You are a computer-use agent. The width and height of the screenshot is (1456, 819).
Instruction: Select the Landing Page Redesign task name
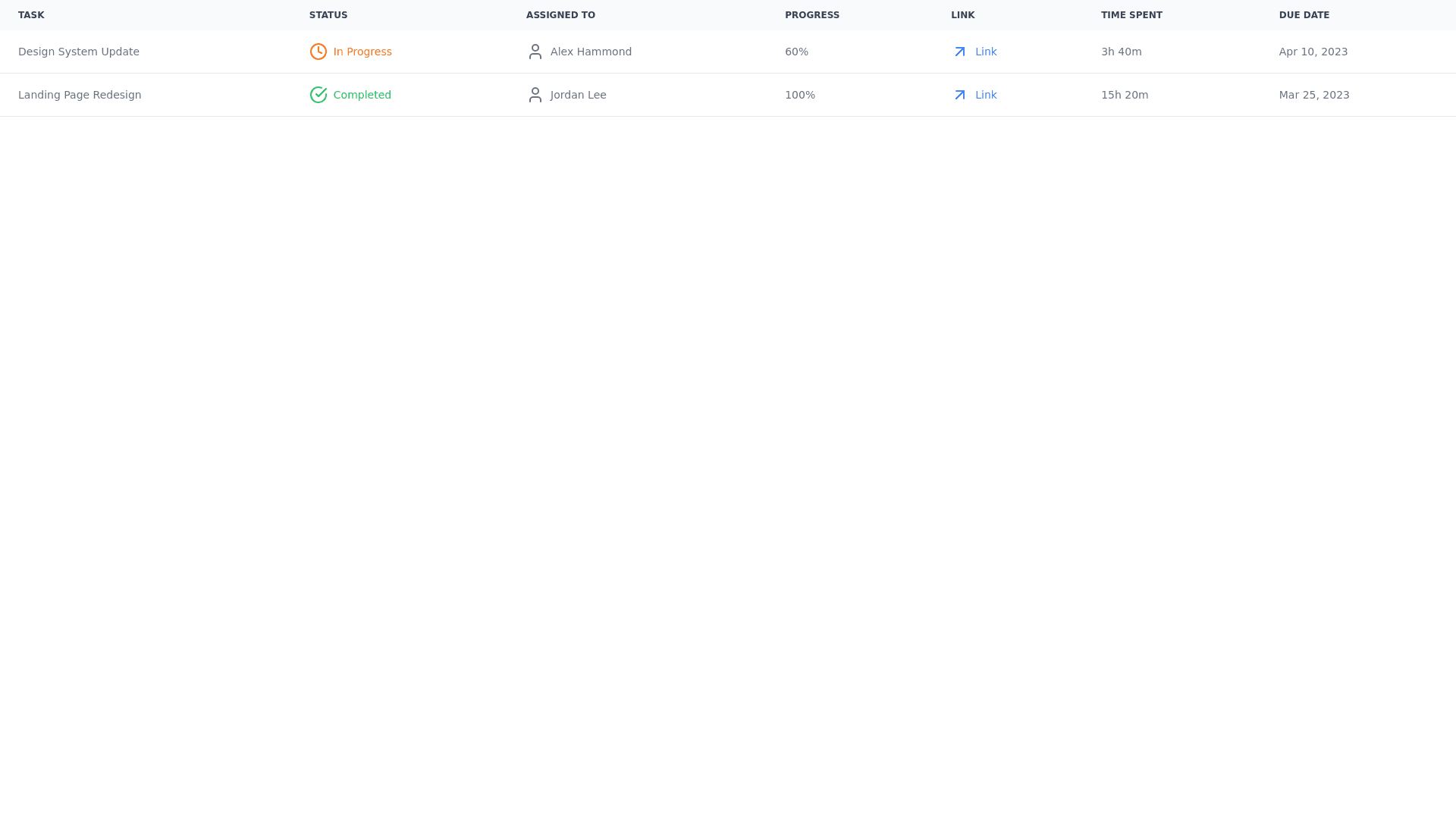[x=80, y=95]
